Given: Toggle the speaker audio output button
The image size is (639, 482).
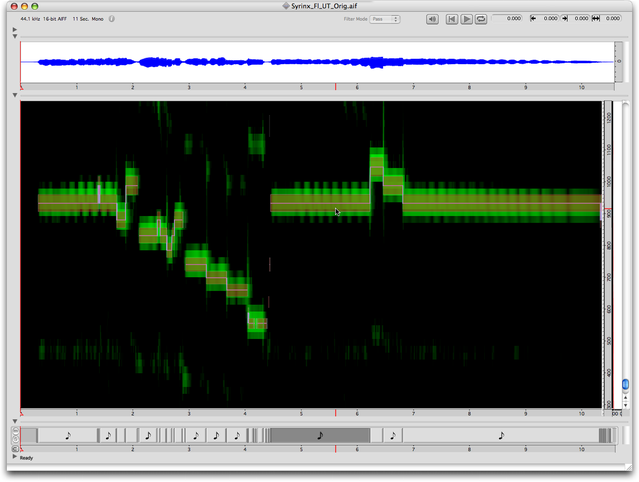Looking at the screenshot, I should point(432,19).
